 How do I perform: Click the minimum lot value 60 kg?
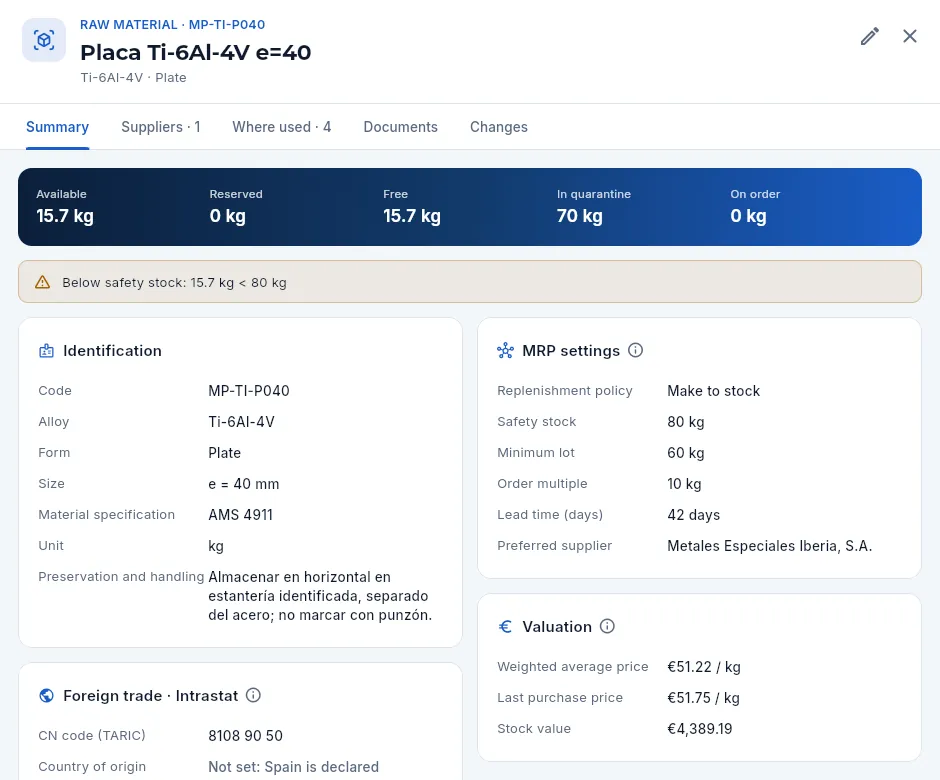click(686, 453)
